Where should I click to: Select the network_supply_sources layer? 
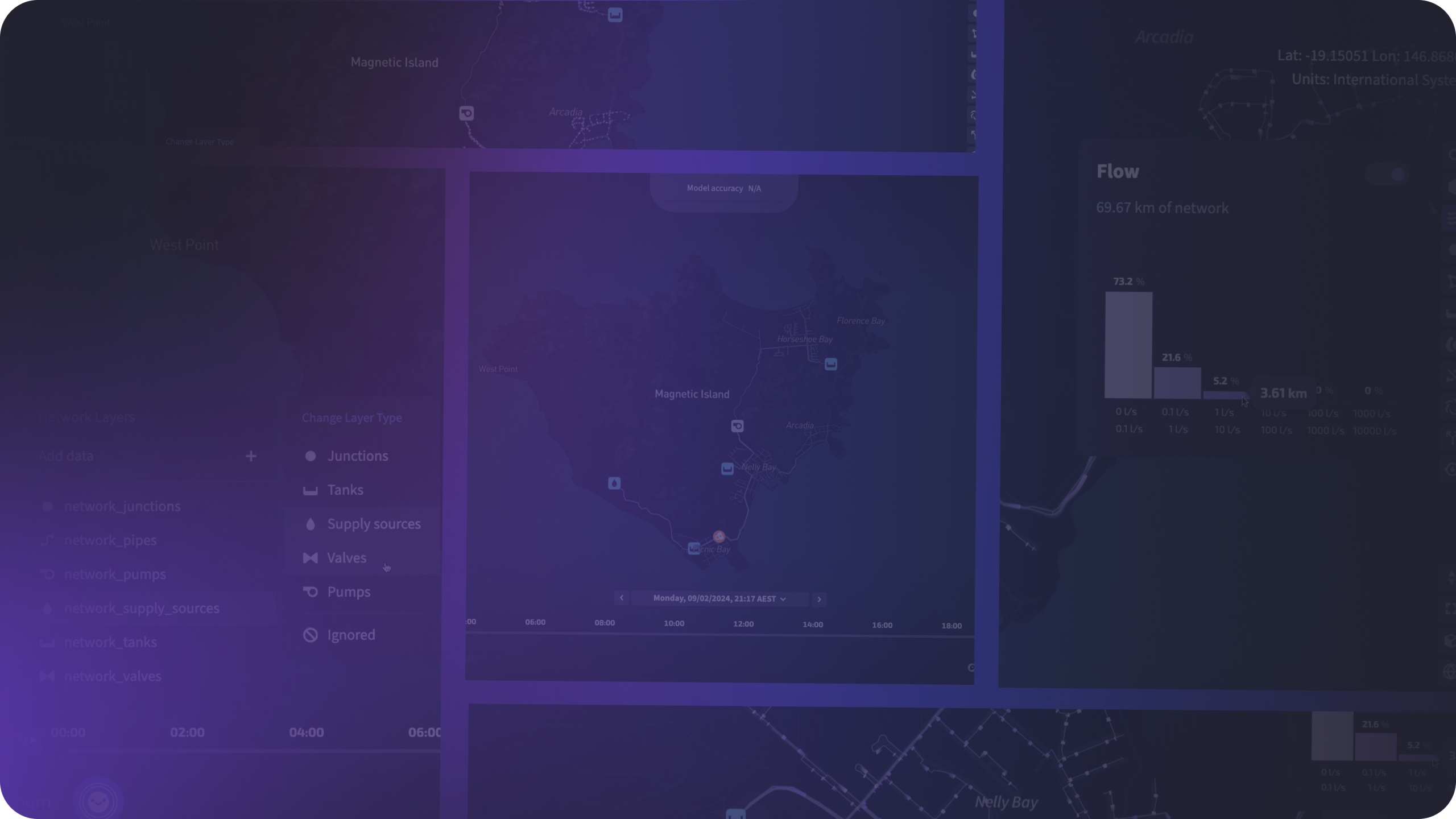(x=141, y=608)
